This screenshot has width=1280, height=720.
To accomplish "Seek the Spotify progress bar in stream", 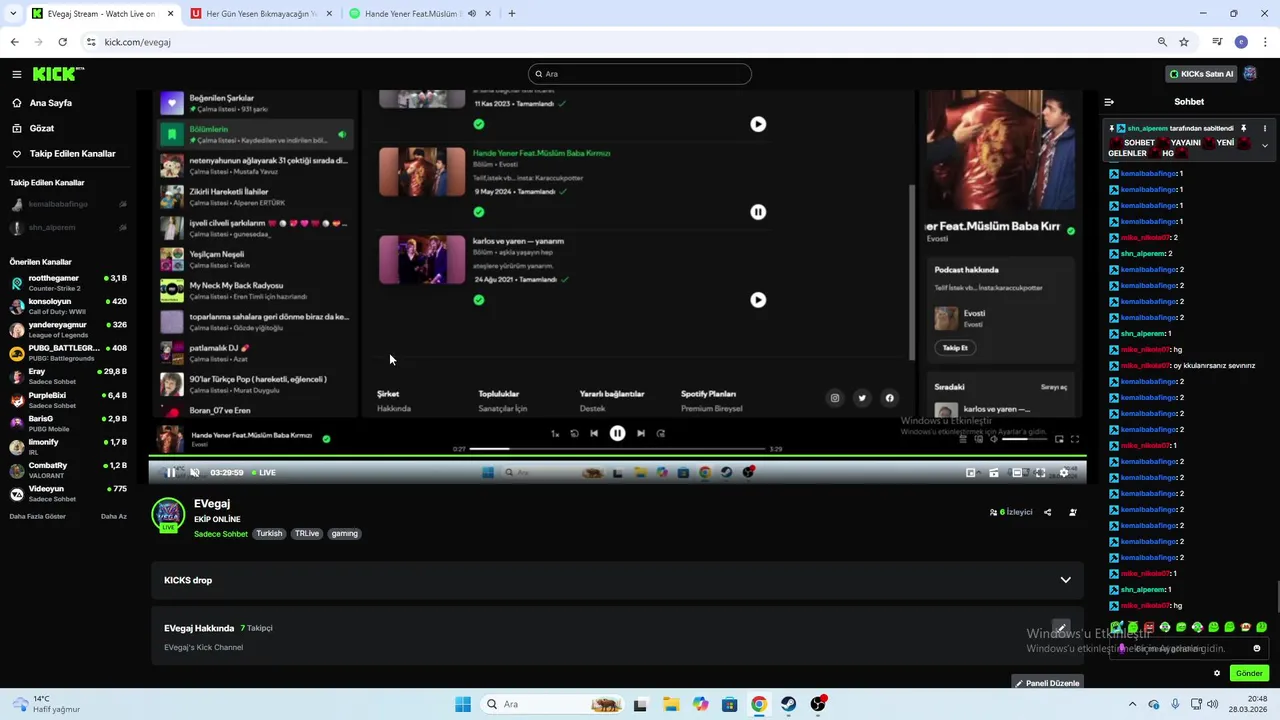I will point(618,449).
